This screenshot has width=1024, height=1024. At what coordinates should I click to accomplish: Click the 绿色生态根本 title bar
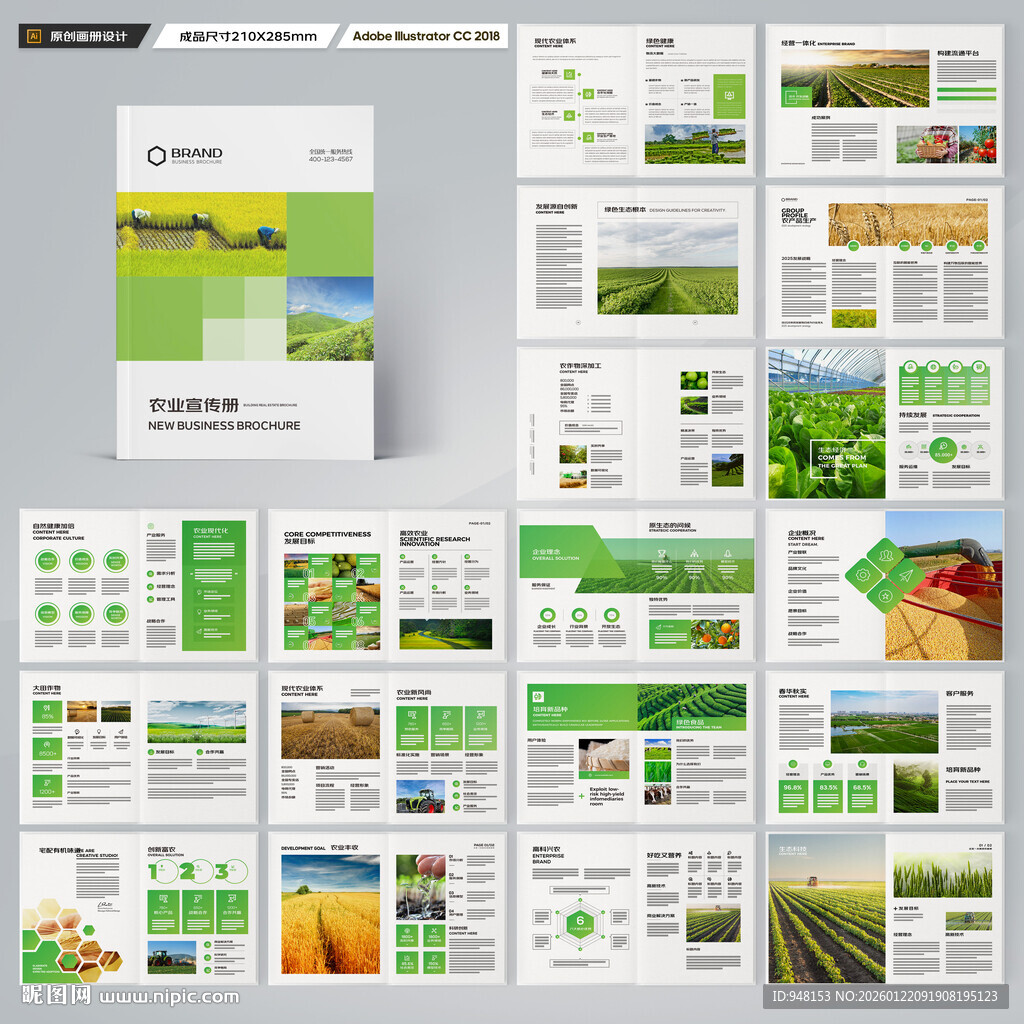[x=667, y=210]
